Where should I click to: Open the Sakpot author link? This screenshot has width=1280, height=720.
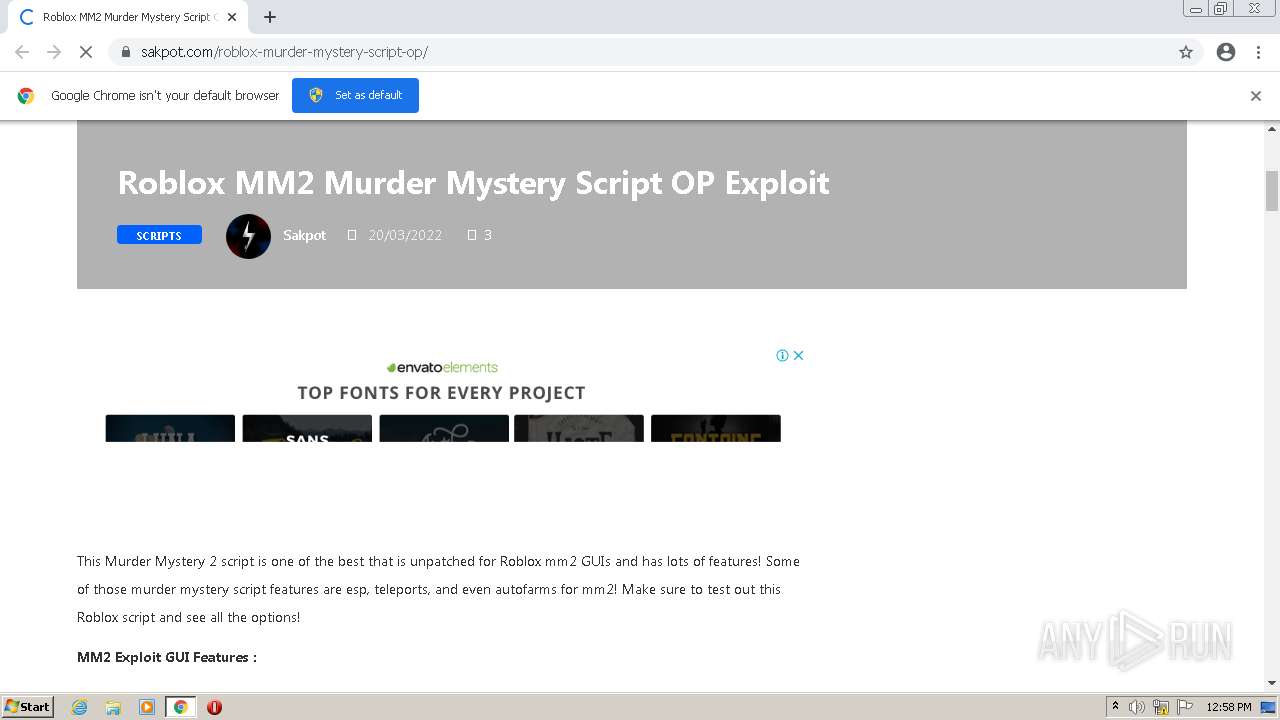pyautogui.click(x=304, y=235)
